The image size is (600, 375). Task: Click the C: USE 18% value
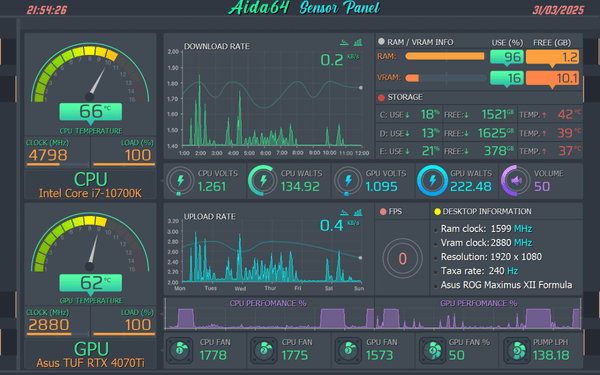click(430, 114)
